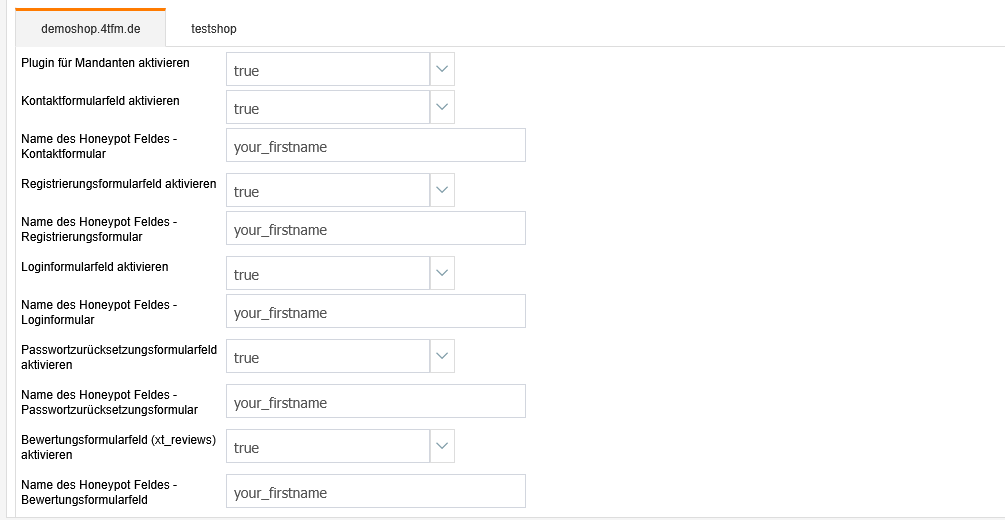Expand the Plugin für Mandanten aktivieren dropdown arrow
Viewport: 1005px width, 520px height.
pyautogui.click(x=442, y=70)
